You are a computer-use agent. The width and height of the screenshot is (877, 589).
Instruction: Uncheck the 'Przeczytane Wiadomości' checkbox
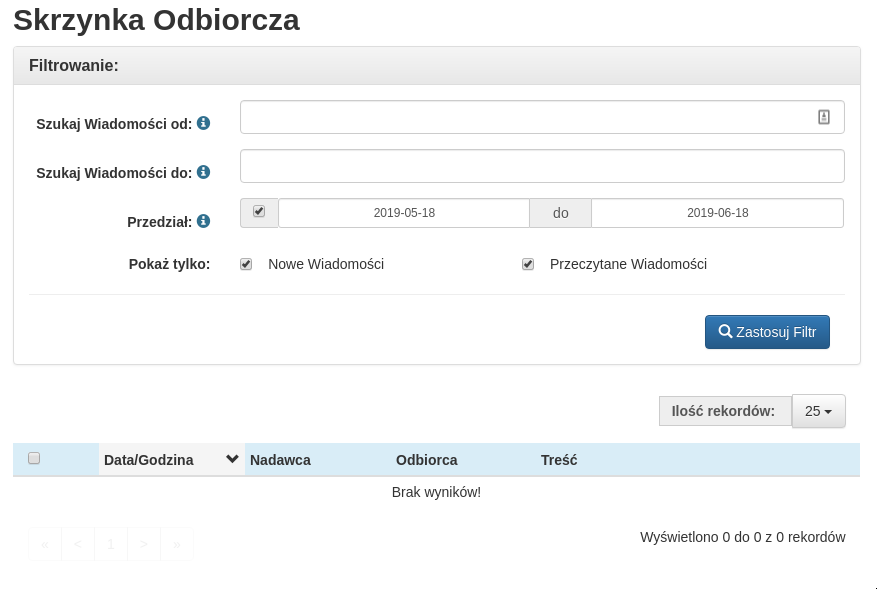coord(528,264)
